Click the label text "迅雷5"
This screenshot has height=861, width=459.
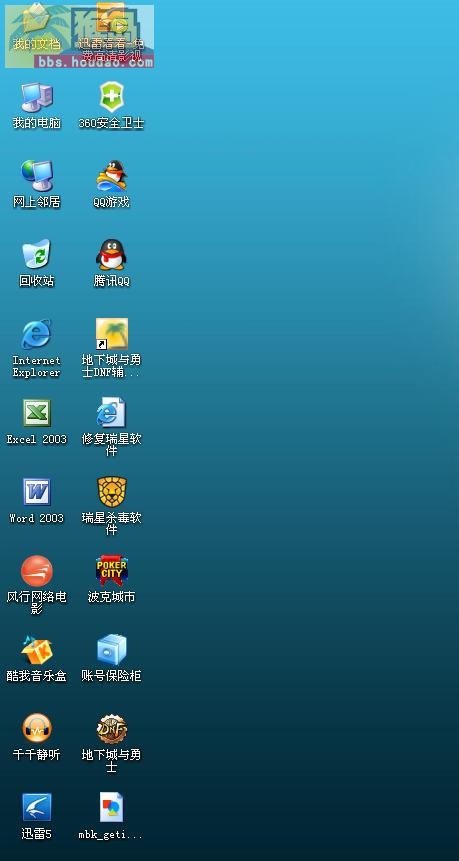click(x=37, y=834)
